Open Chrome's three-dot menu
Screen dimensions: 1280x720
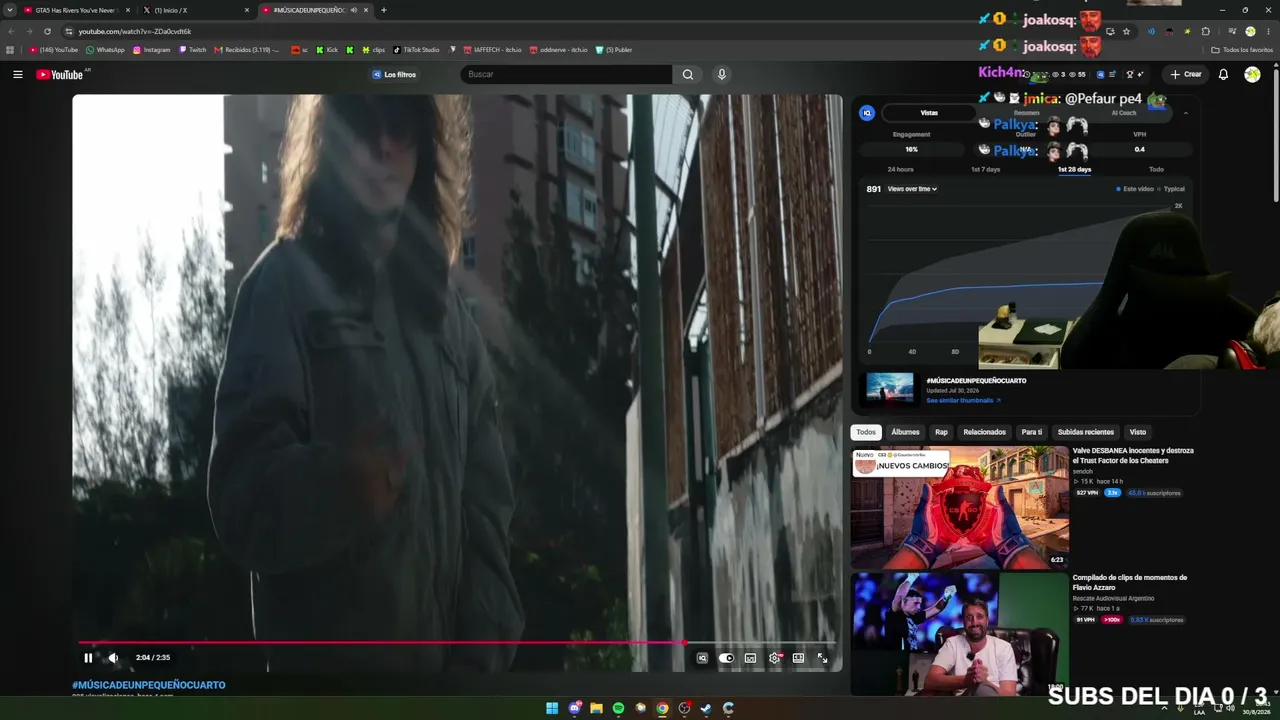1268,31
